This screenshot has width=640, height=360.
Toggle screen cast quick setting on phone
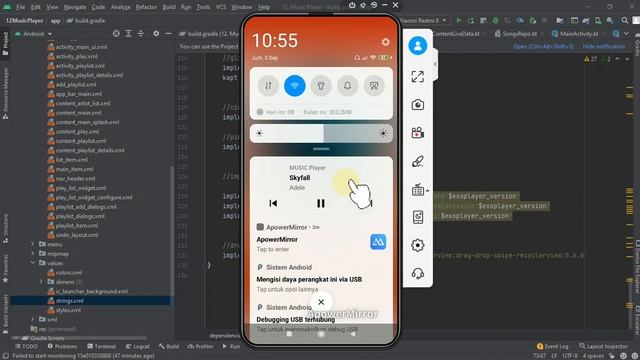(374, 86)
